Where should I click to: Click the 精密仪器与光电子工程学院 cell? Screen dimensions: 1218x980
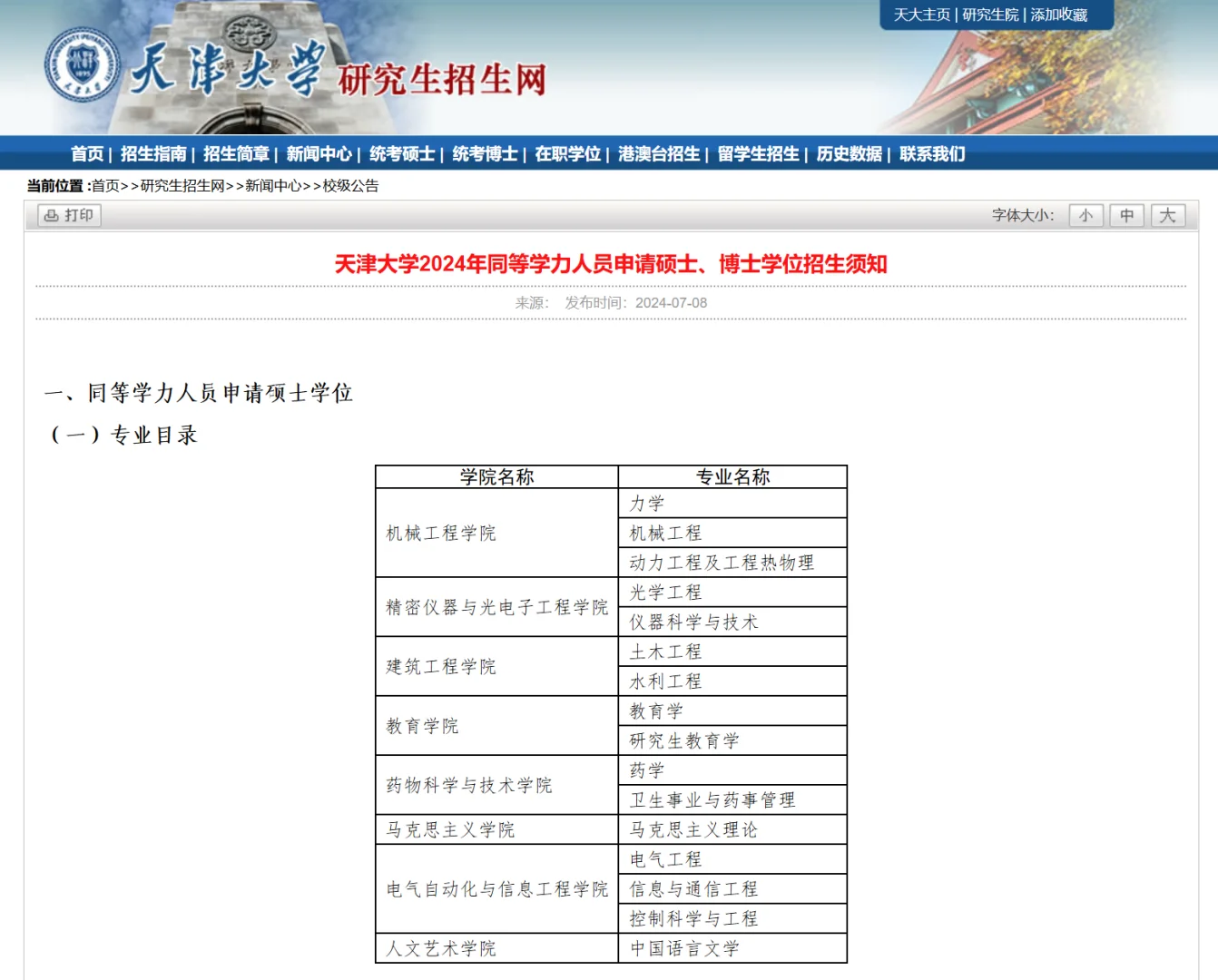click(496, 607)
